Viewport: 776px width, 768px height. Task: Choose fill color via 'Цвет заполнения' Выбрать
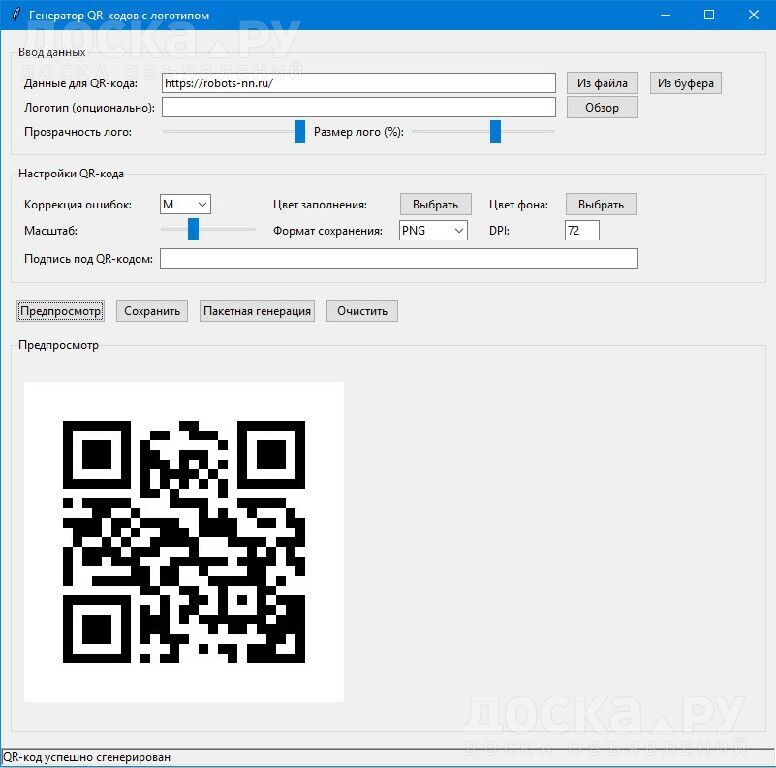(x=435, y=204)
